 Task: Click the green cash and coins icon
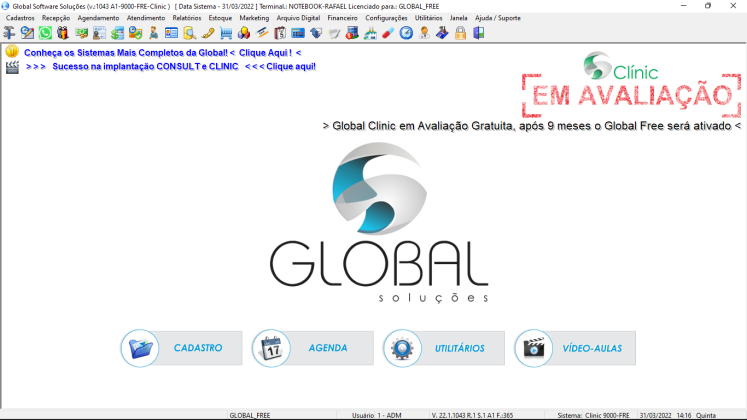point(81,33)
